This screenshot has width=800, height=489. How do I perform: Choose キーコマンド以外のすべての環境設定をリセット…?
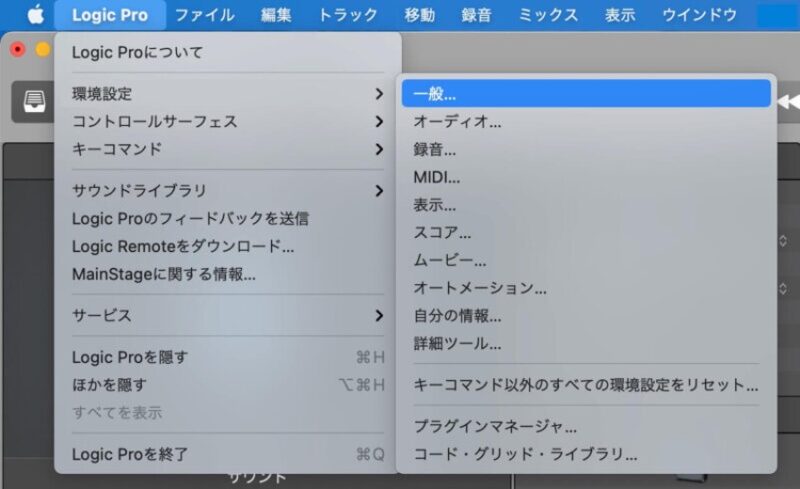click(x=586, y=384)
